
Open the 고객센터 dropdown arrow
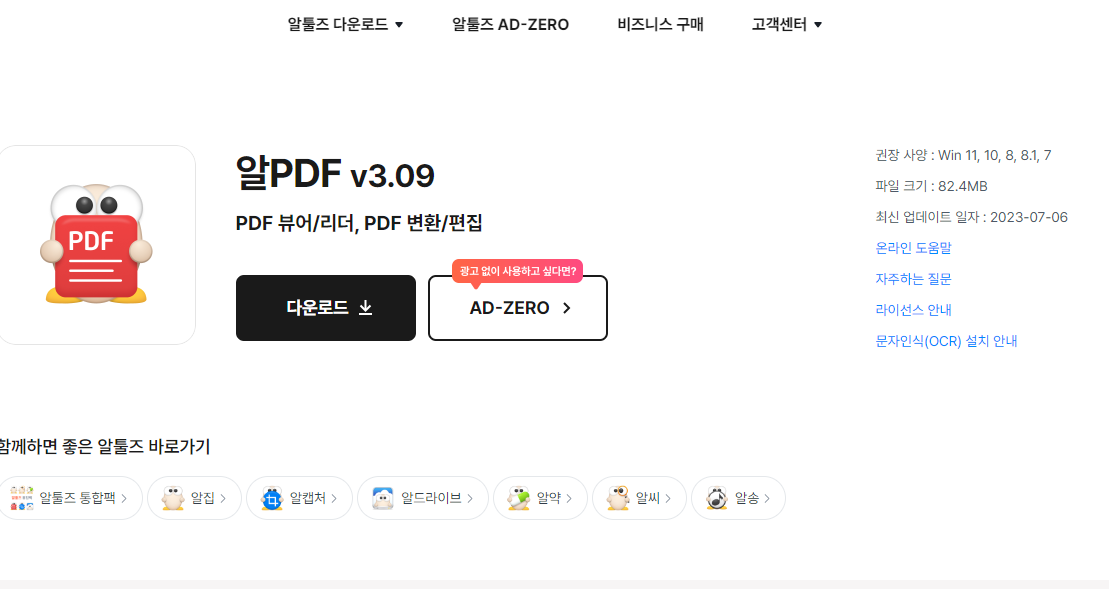pos(818,24)
